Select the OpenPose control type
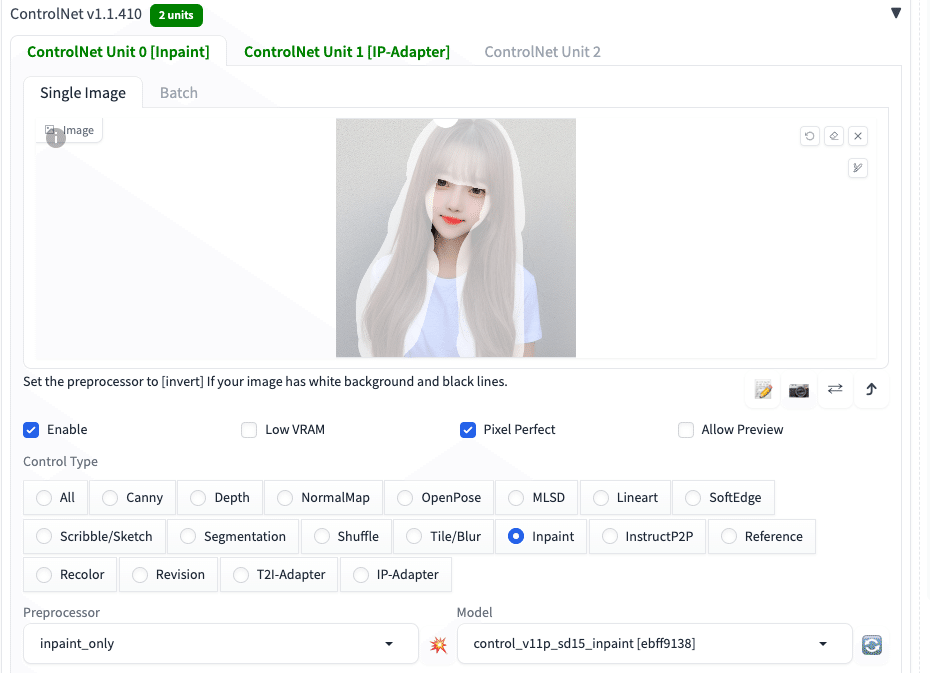Viewport: 930px width, 673px height. (x=439, y=497)
